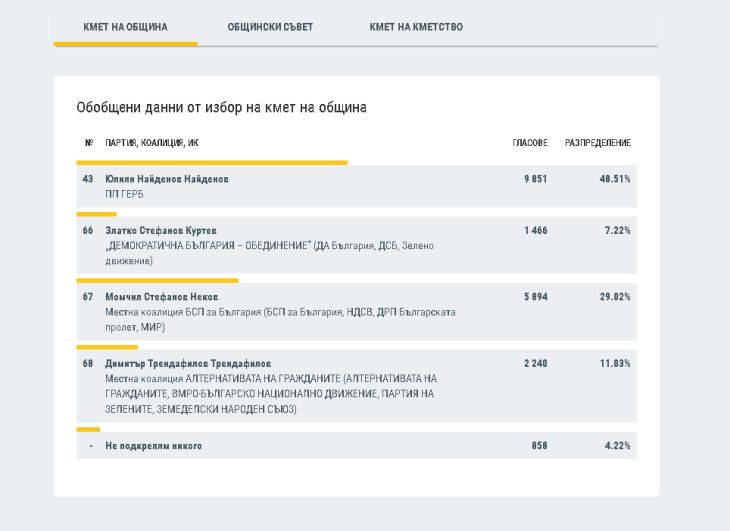The image size is (730, 531).
Task: Select candidate Златко Стефанов Куртев
Action: click(161, 230)
